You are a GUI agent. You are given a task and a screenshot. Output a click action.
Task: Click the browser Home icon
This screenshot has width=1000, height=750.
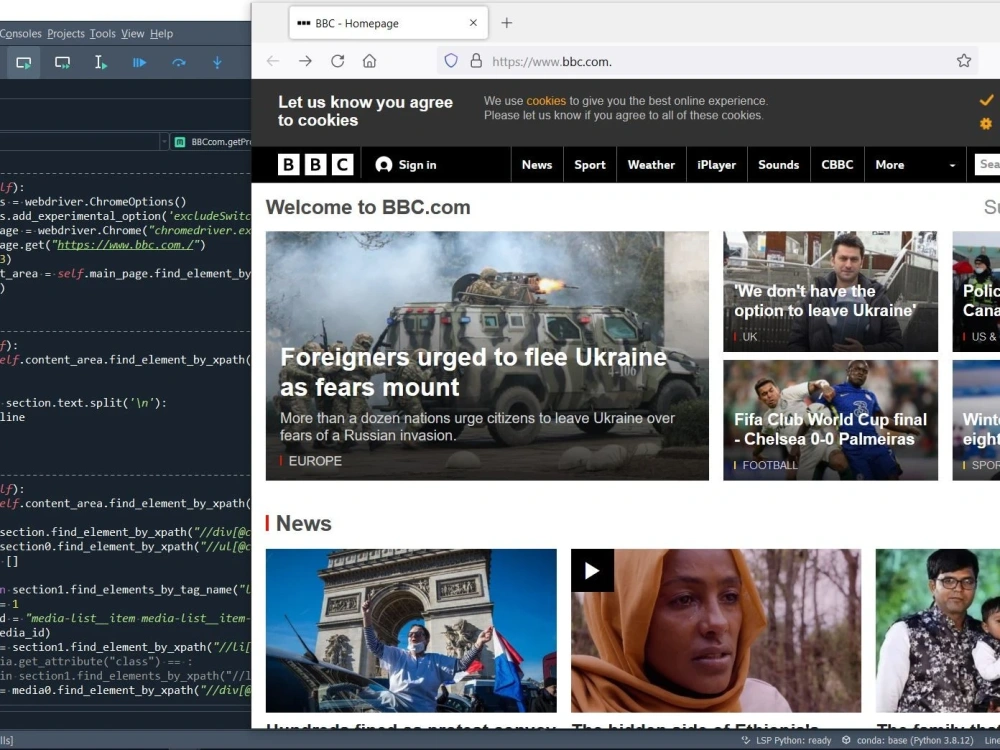pos(369,61)
